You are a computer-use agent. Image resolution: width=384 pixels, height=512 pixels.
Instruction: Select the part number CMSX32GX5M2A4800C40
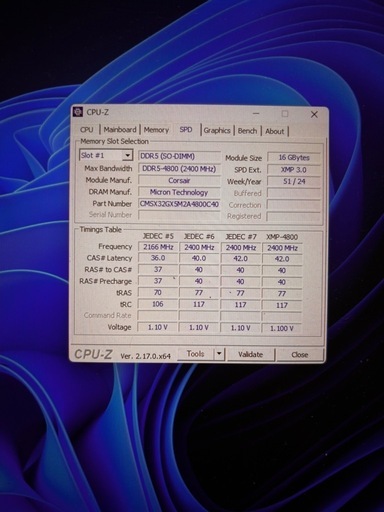click(x=179, y=204)
